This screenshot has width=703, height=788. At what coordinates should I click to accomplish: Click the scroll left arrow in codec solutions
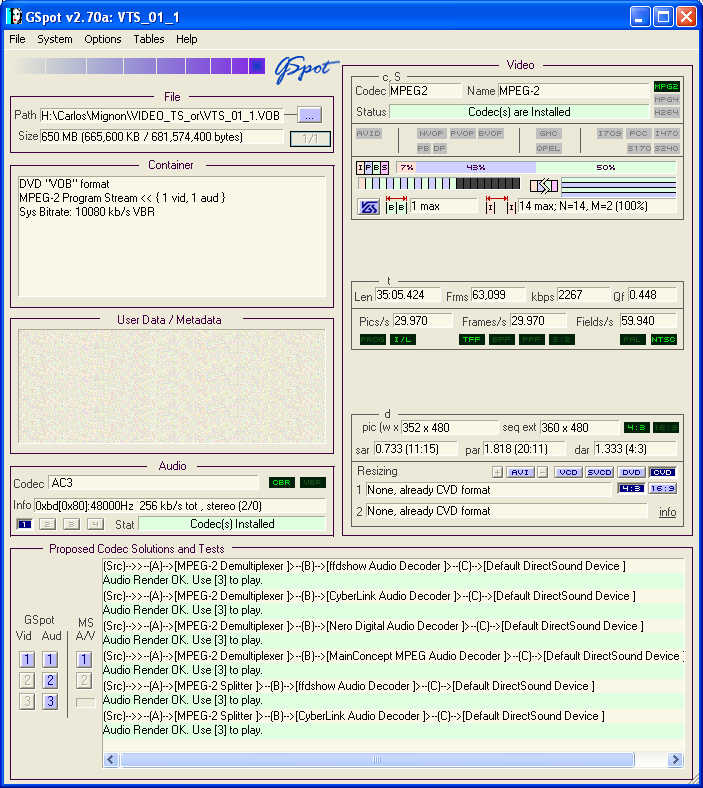111,759
